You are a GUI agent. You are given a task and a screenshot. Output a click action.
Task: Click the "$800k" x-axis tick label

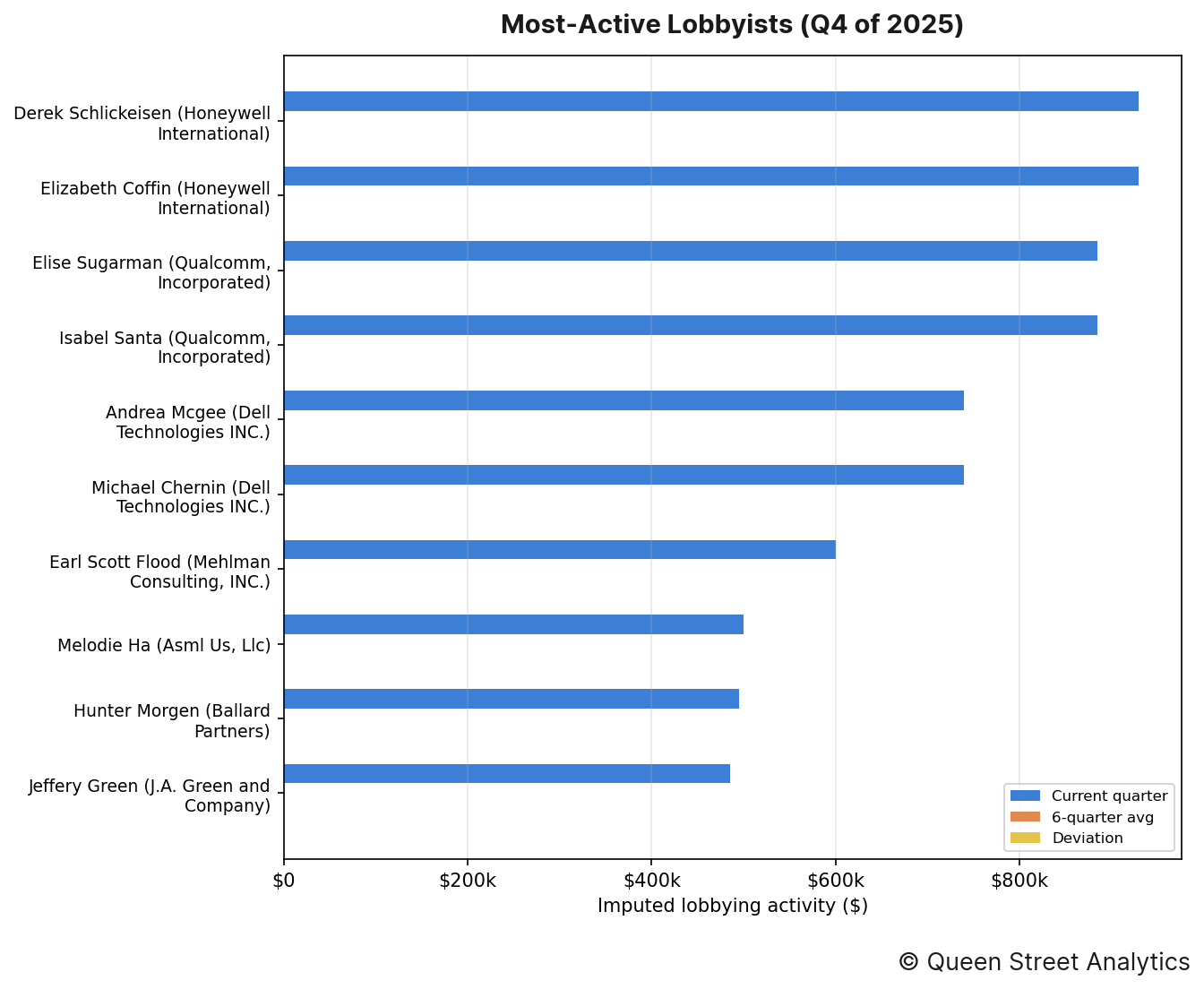(1019, 881)
